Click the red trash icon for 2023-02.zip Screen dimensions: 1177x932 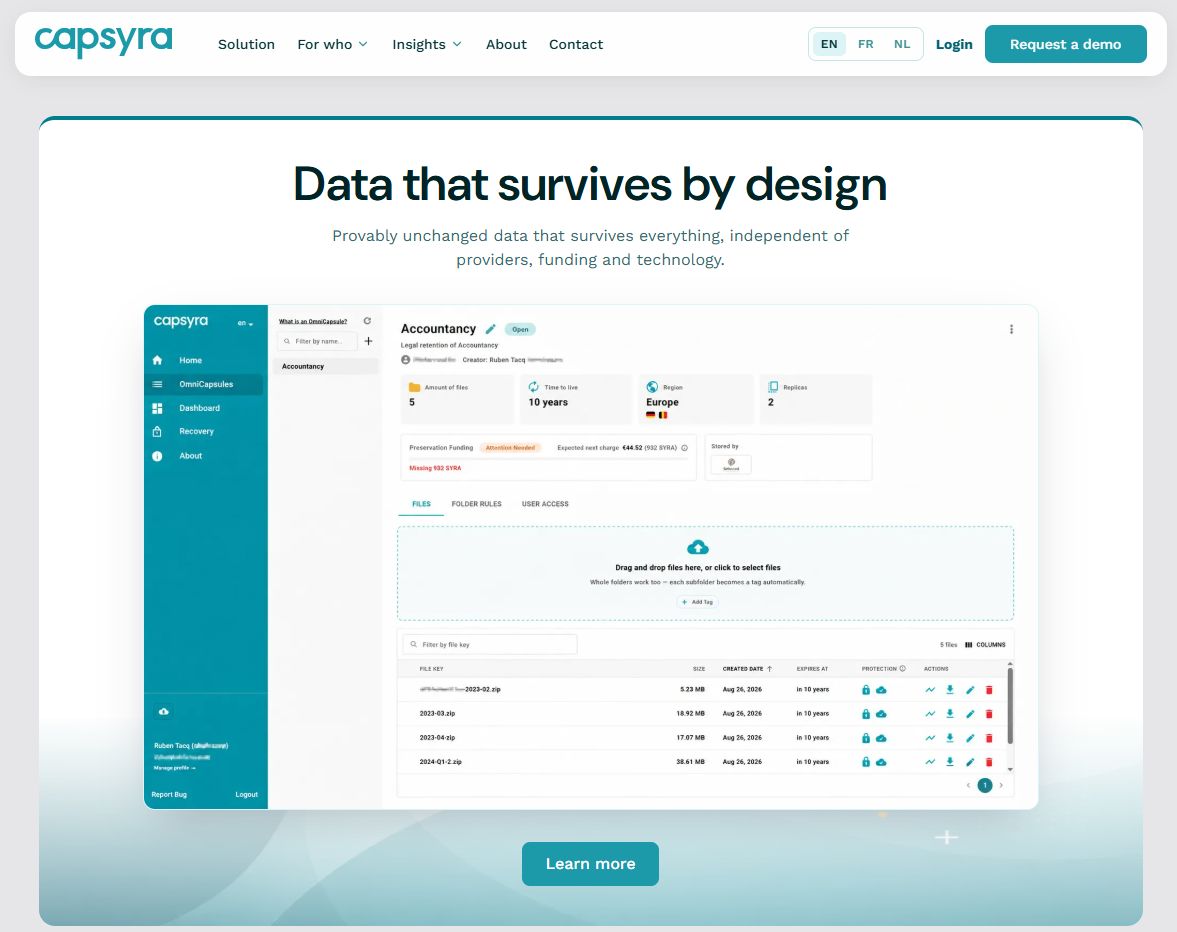tap(989, 690)
